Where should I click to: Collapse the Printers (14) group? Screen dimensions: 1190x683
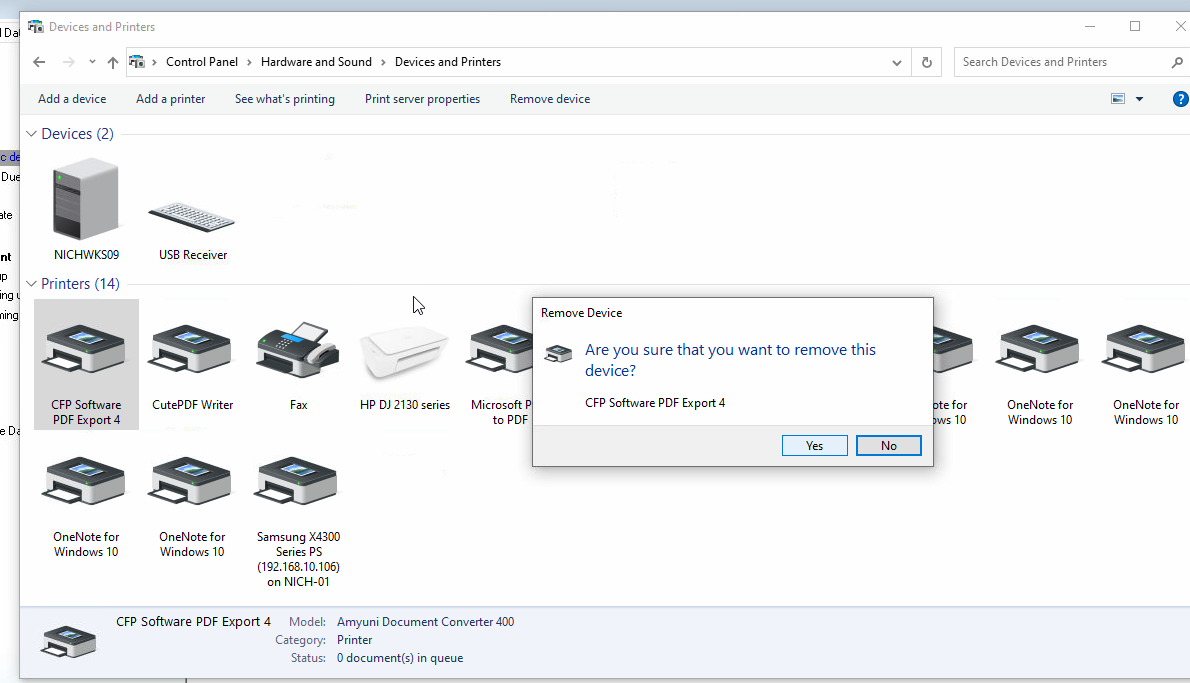point(31,284)
